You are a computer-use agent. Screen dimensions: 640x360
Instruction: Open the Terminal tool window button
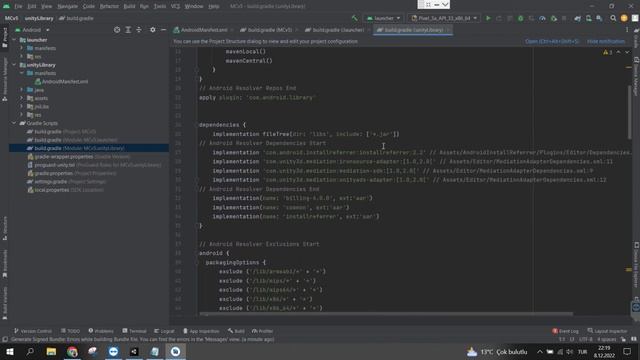point(134,331)
